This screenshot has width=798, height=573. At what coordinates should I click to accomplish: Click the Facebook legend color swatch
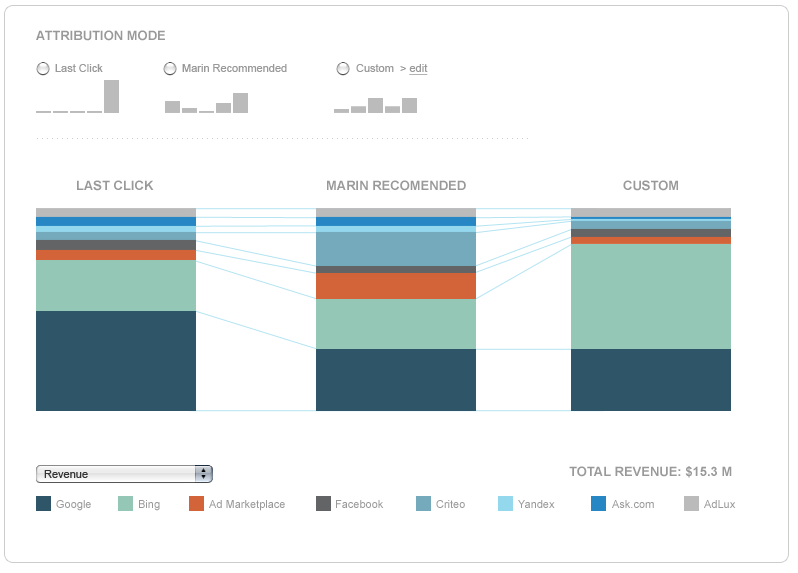coord(323,504)
